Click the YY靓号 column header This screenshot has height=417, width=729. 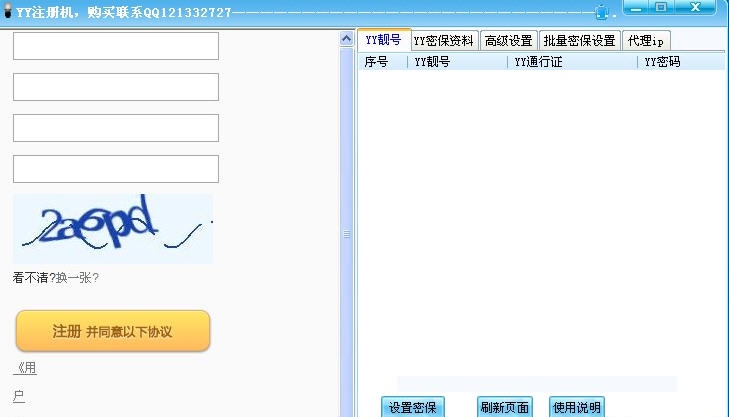[x=457, y=62]
